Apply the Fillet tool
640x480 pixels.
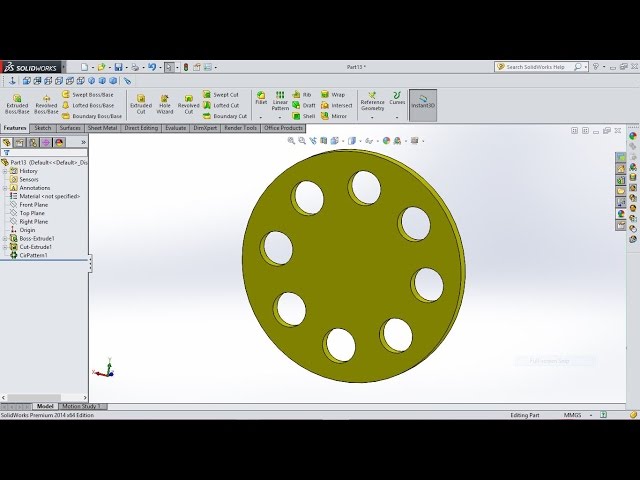[261, 98]
